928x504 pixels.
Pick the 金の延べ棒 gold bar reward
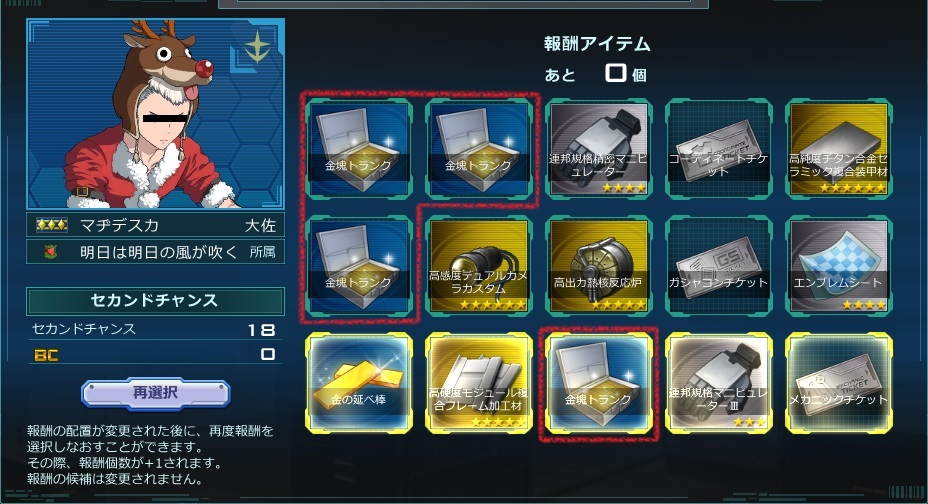click(x=359, y=383)
